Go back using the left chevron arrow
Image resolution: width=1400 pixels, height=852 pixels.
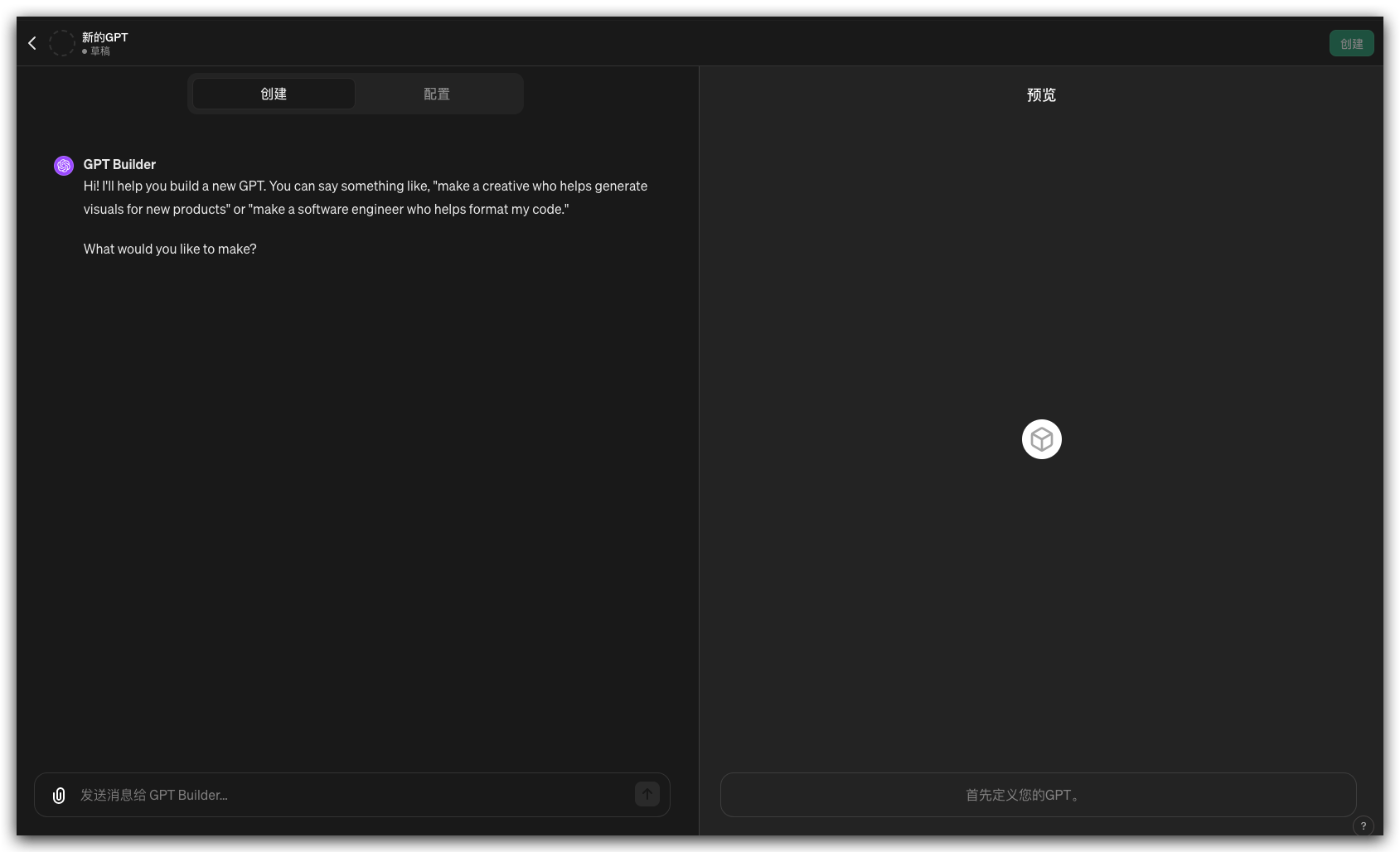coord(32,43)
